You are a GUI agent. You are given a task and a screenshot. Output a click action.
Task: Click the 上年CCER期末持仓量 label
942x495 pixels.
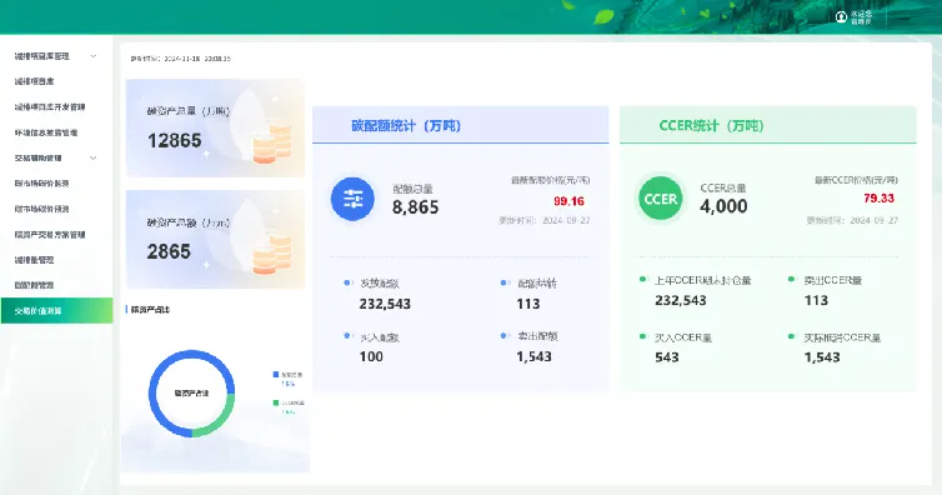703,281
